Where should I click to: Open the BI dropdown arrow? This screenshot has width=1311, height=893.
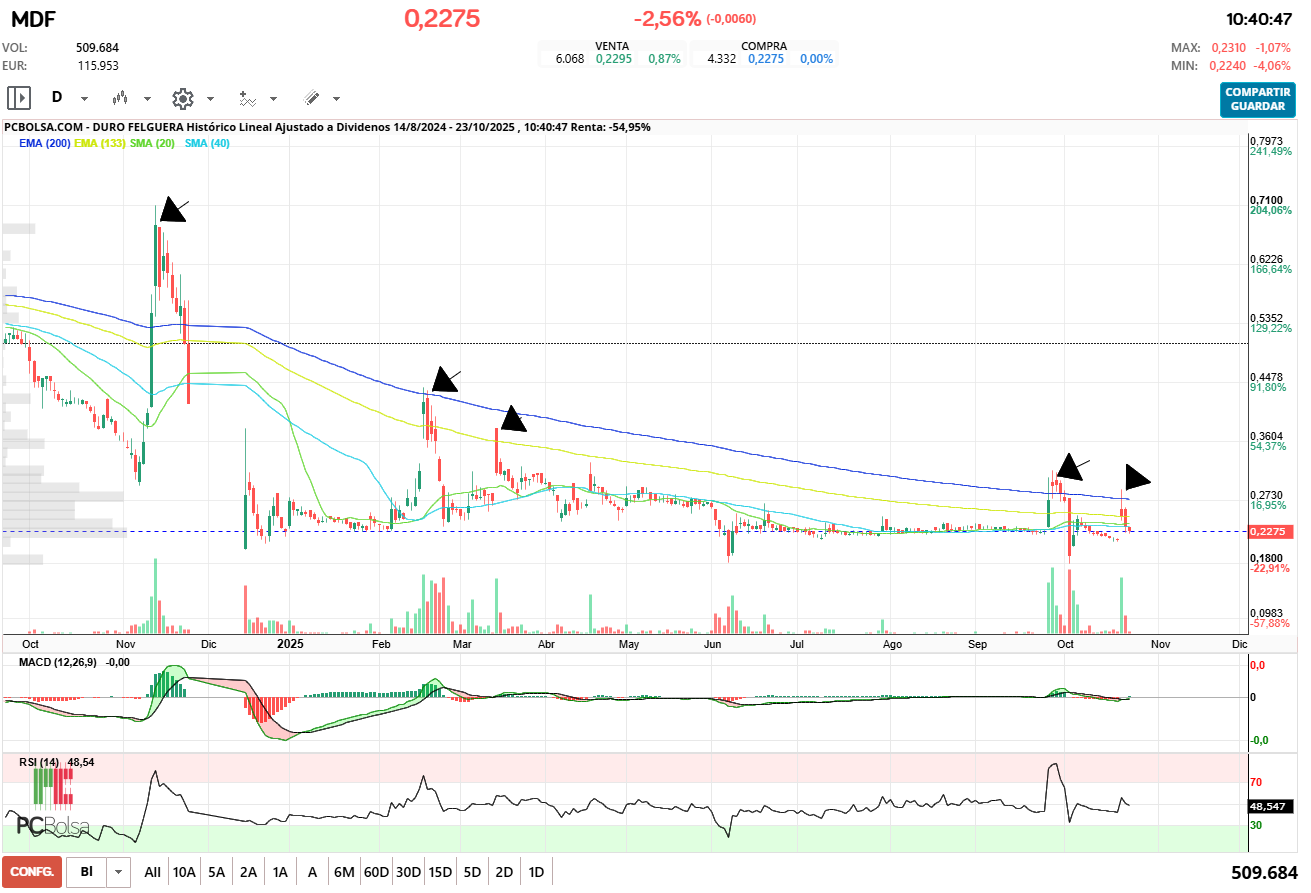(x=119, y=872)
